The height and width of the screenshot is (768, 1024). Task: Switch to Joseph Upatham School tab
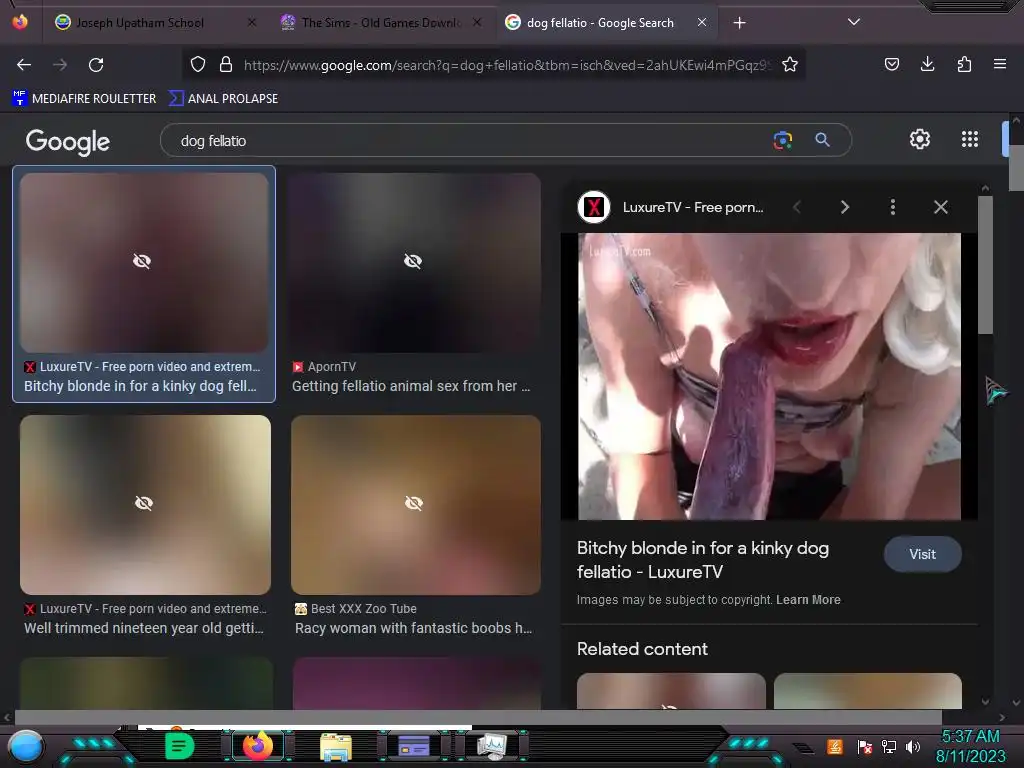(140, 23)
